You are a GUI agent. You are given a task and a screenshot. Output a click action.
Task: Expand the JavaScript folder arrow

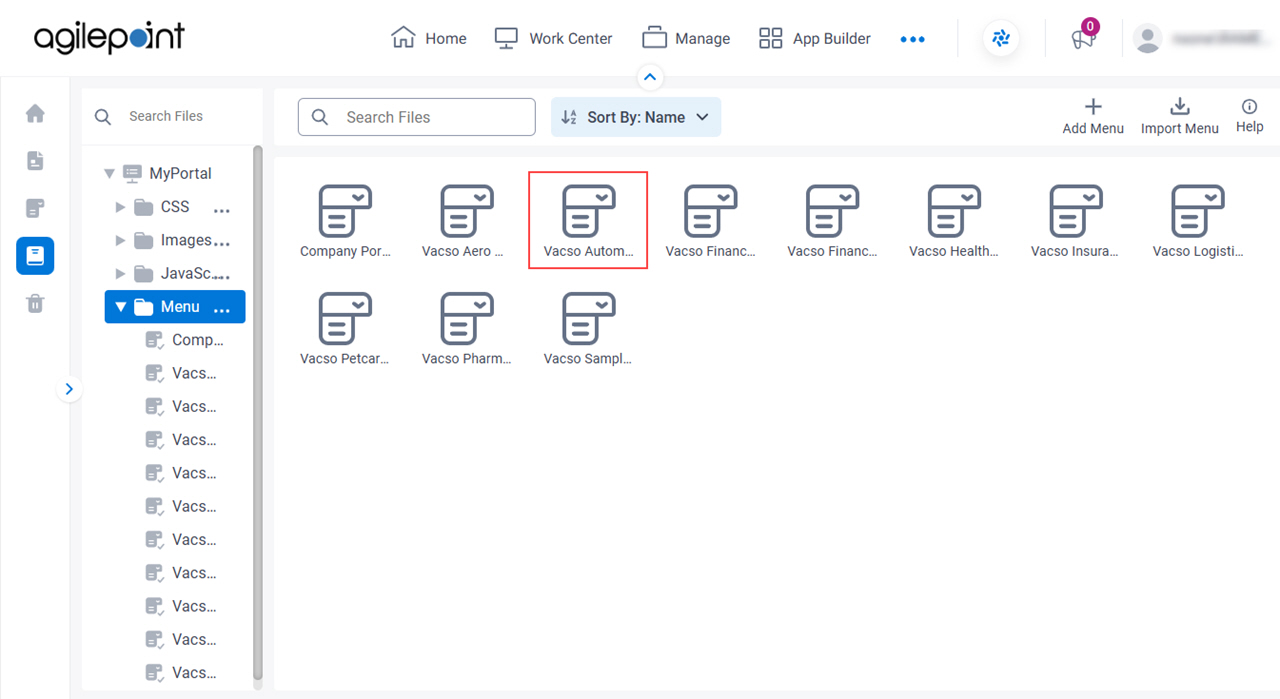point(120,273)
